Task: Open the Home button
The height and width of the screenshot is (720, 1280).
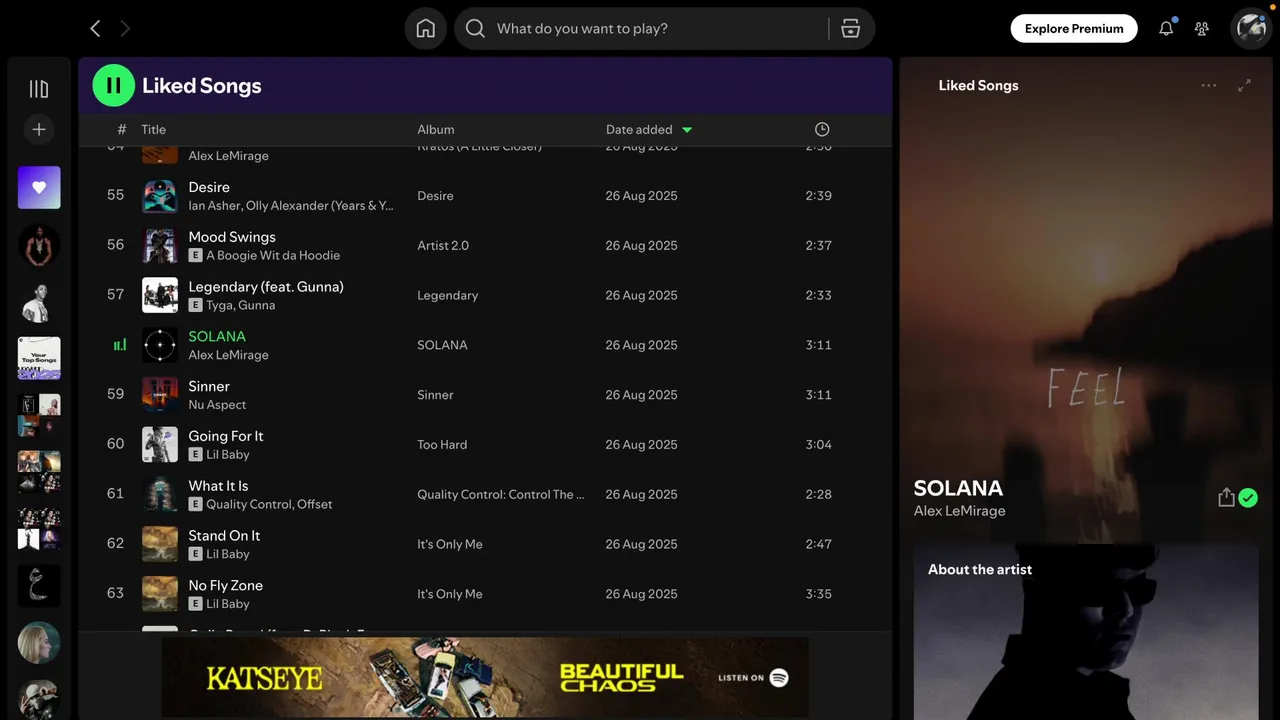Action: pos(426,29)
